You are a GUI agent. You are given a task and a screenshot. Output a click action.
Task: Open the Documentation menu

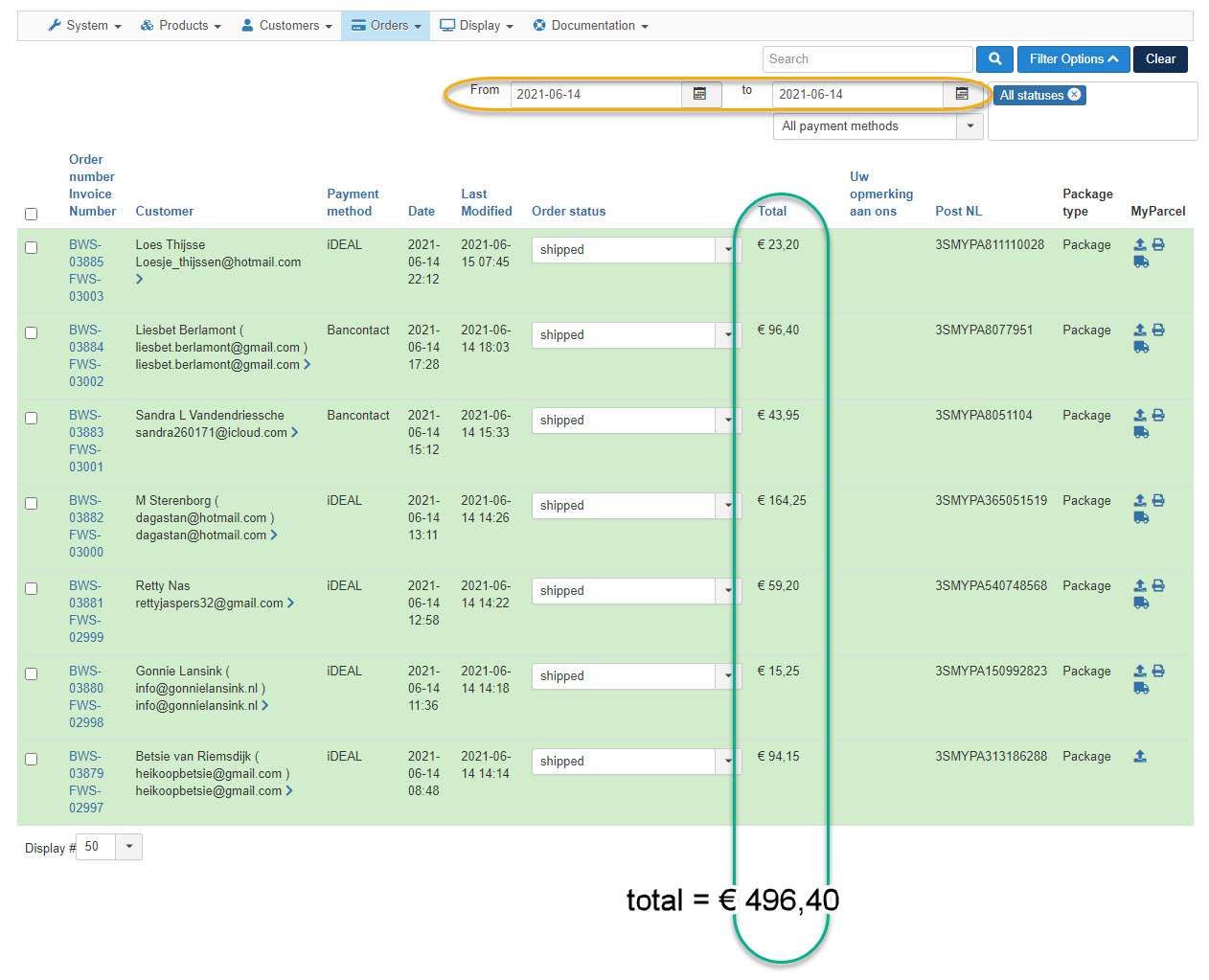[591, 26]
